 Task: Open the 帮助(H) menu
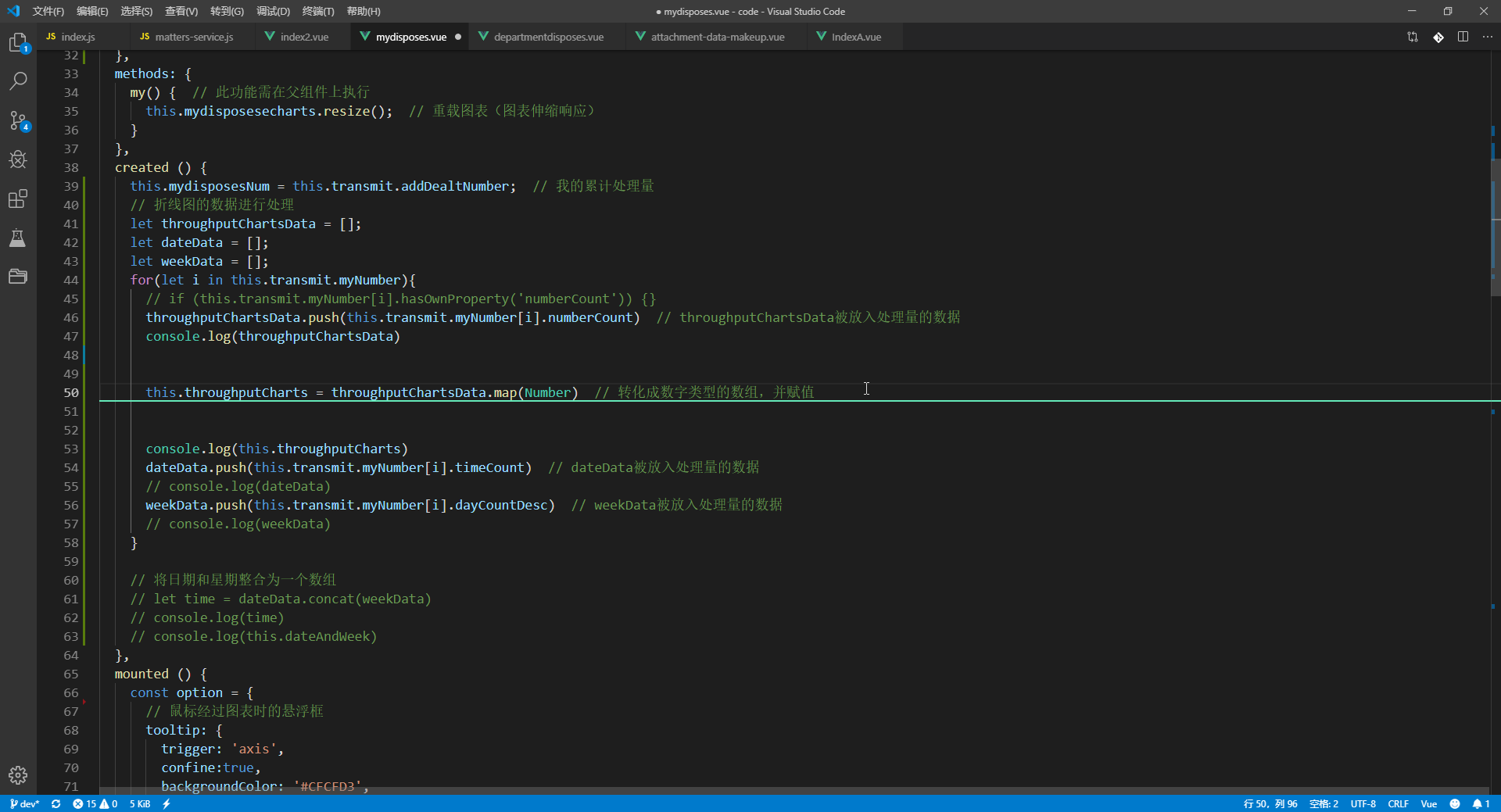pos(364,11)
